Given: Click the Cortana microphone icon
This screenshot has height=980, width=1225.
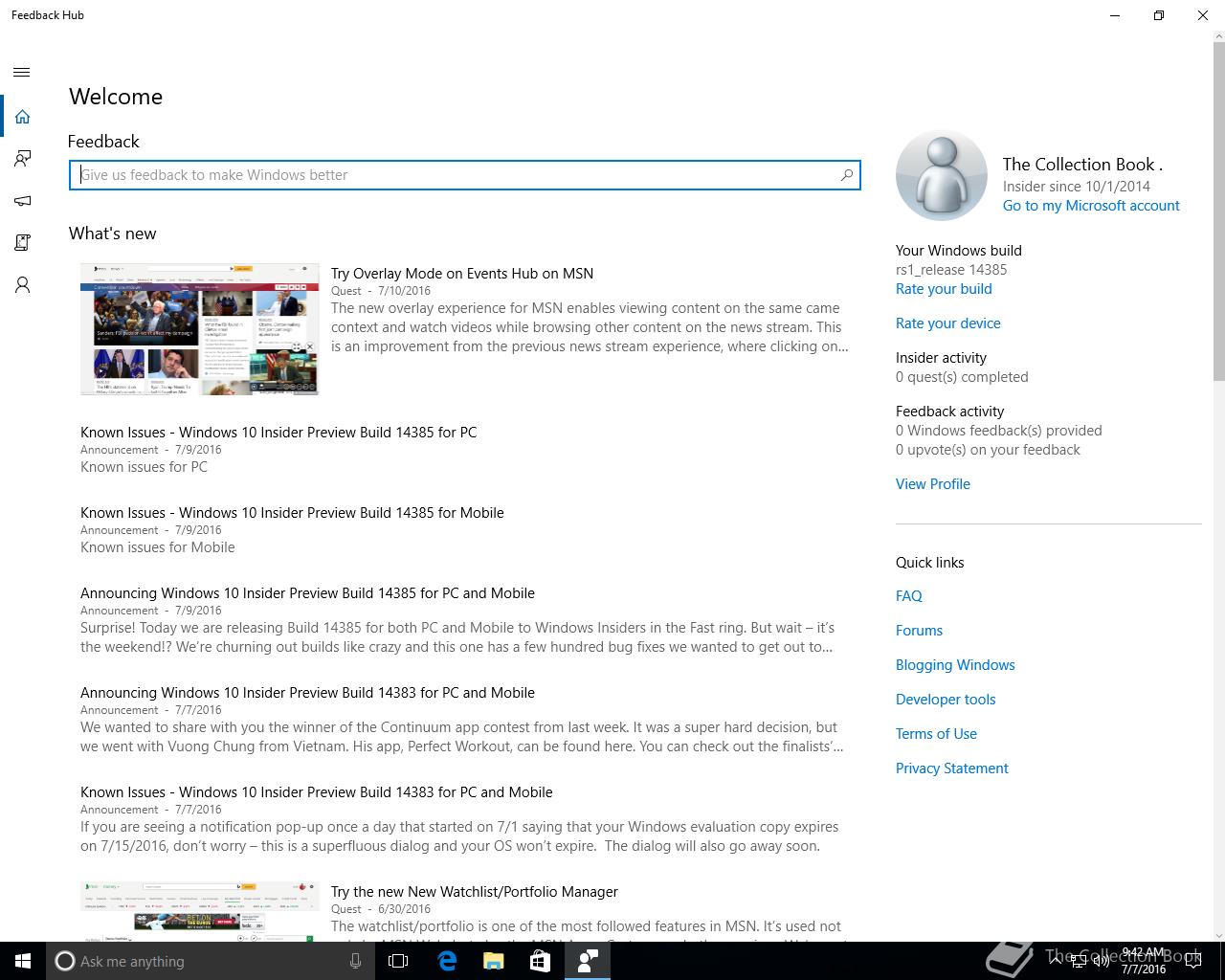Looking at the screenshot, I should (355, 961).
